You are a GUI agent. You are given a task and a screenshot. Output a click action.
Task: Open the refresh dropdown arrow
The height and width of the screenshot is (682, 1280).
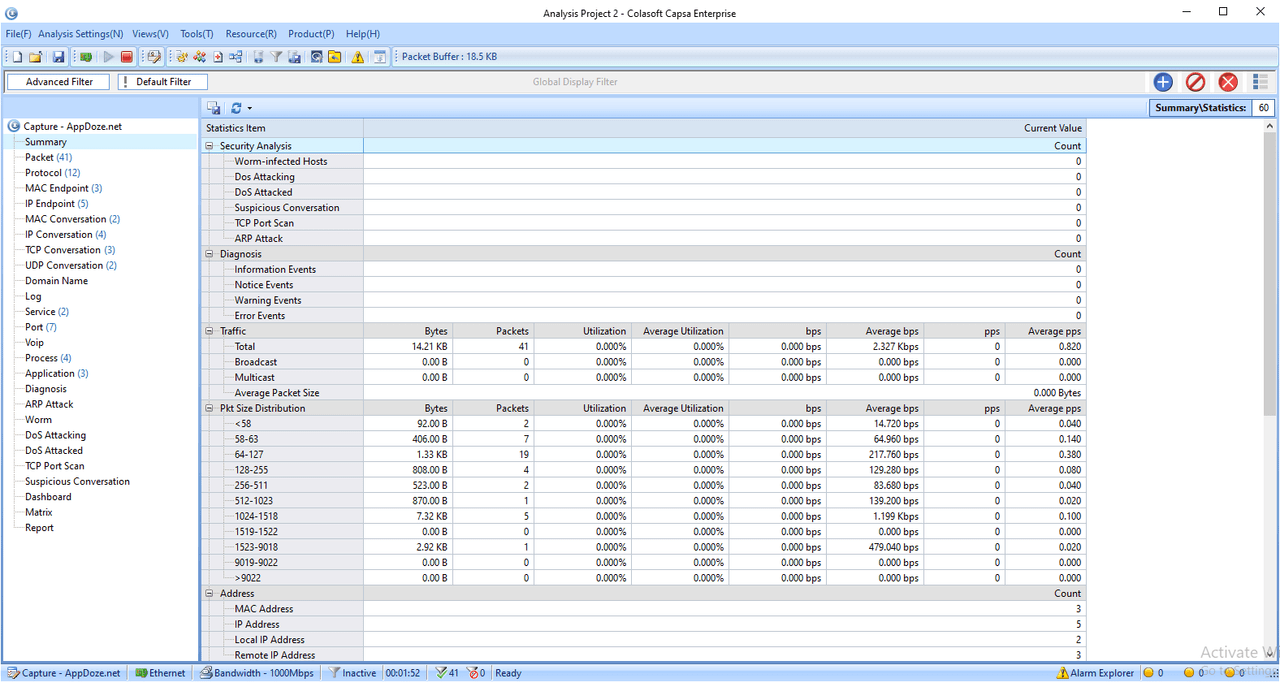pos(249,108)
